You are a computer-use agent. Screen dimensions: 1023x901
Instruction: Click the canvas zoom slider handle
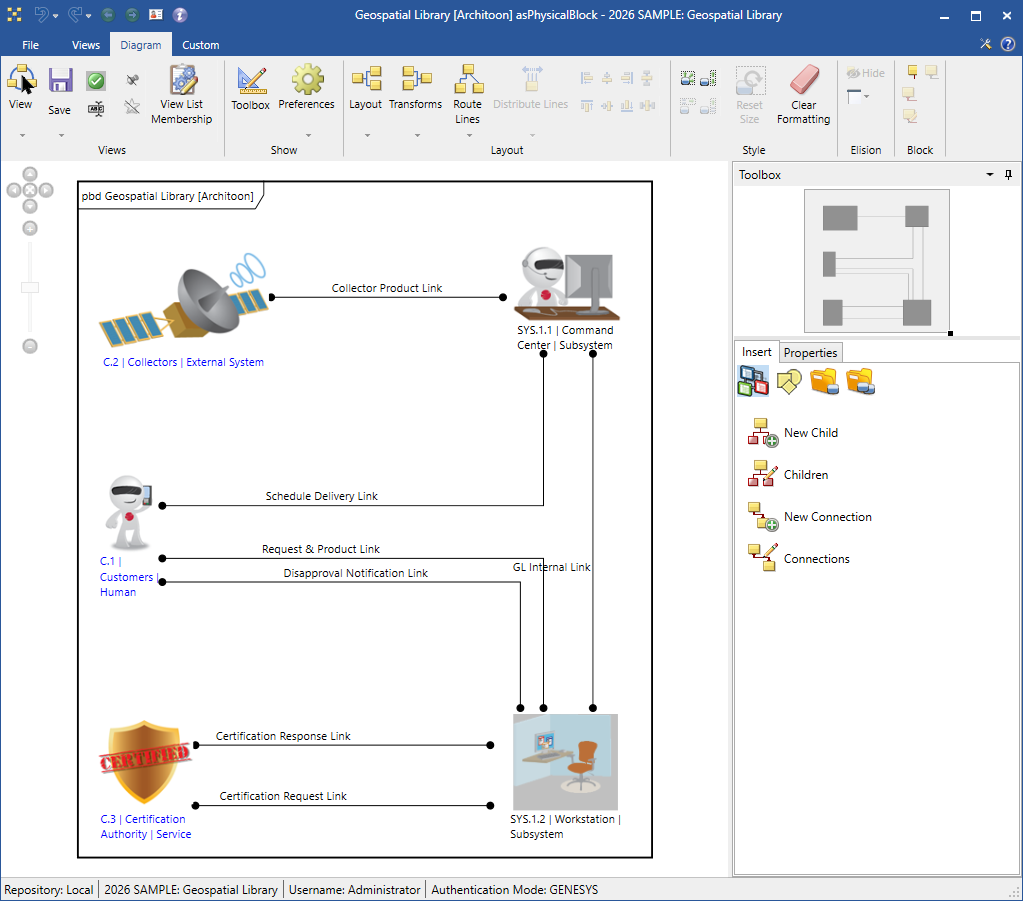point(30,288)
